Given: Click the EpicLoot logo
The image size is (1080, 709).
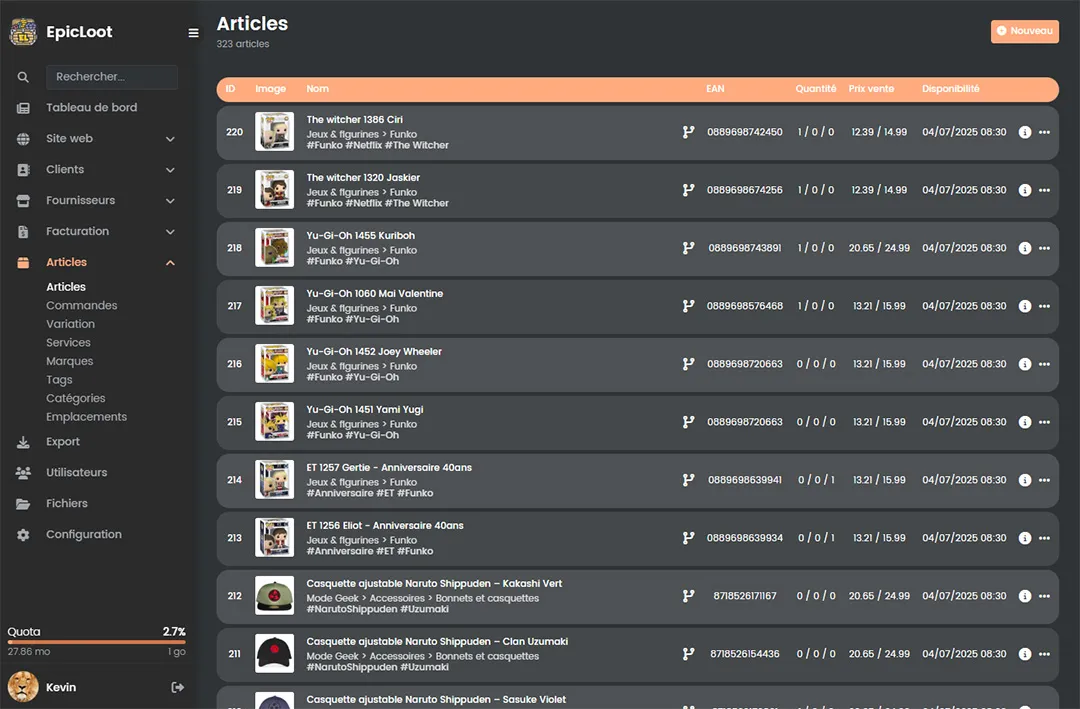Looking at the screenshot, I should pos(23,32).
